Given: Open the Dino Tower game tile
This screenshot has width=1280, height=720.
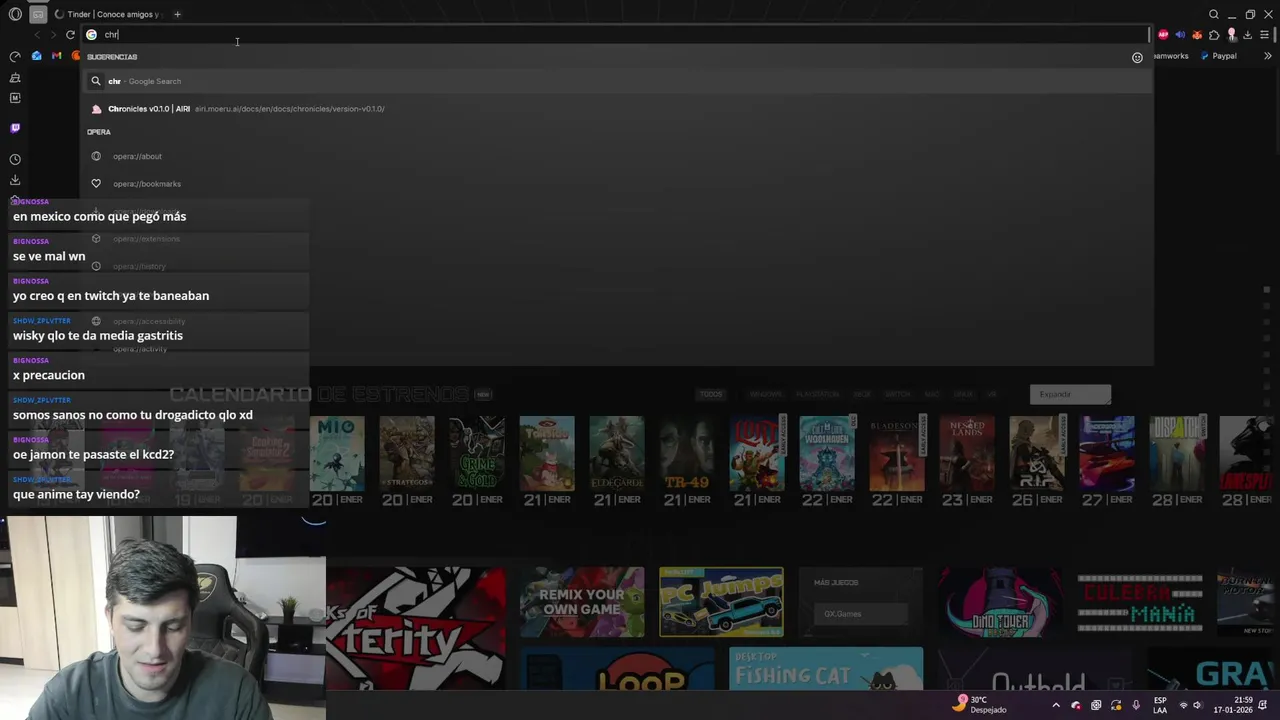Looking at the screenshot, I should point(1000,602).
